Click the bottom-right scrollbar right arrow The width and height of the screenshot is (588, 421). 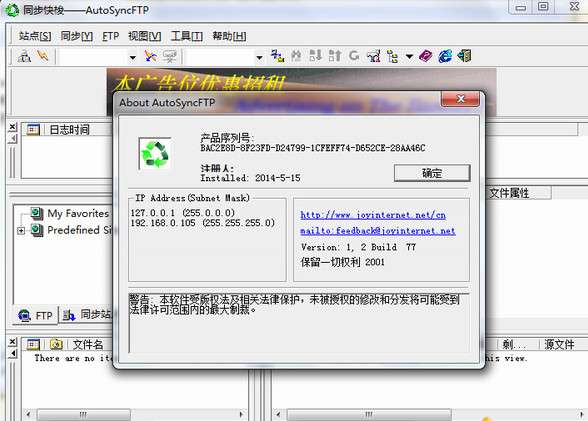[x=582, y=415]
